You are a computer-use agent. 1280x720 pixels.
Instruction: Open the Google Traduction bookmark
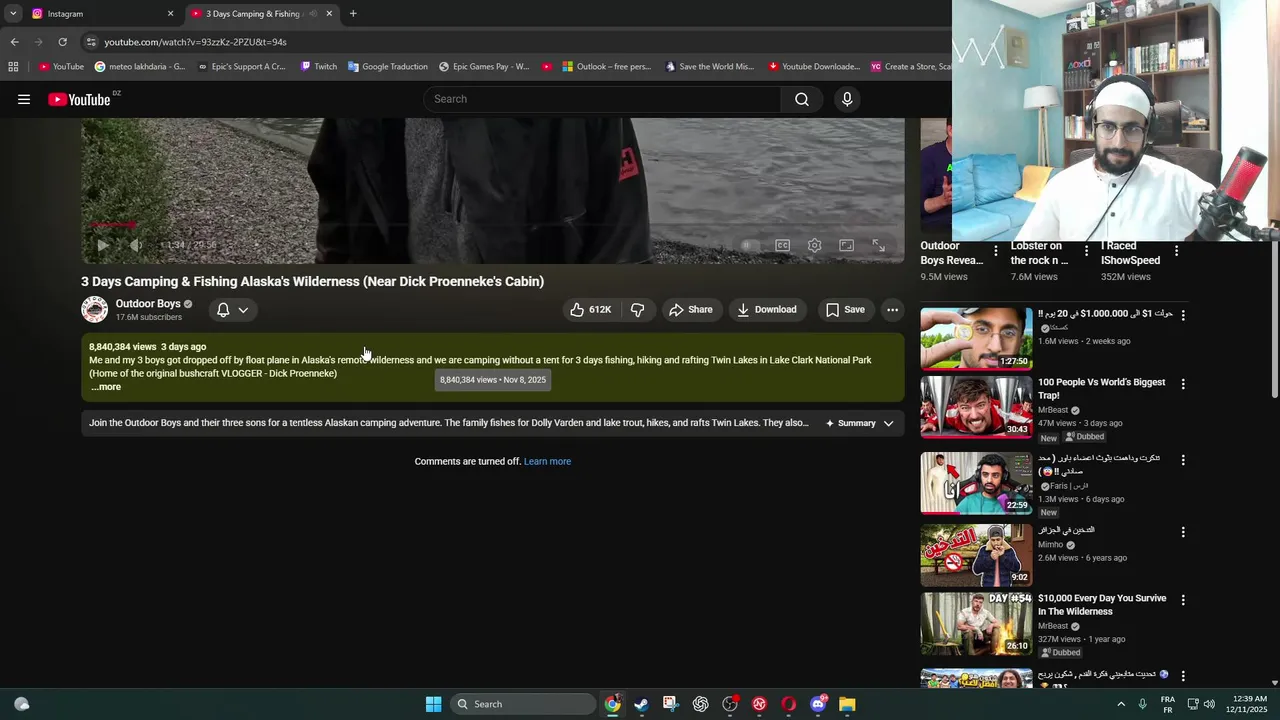coord(388,67)
